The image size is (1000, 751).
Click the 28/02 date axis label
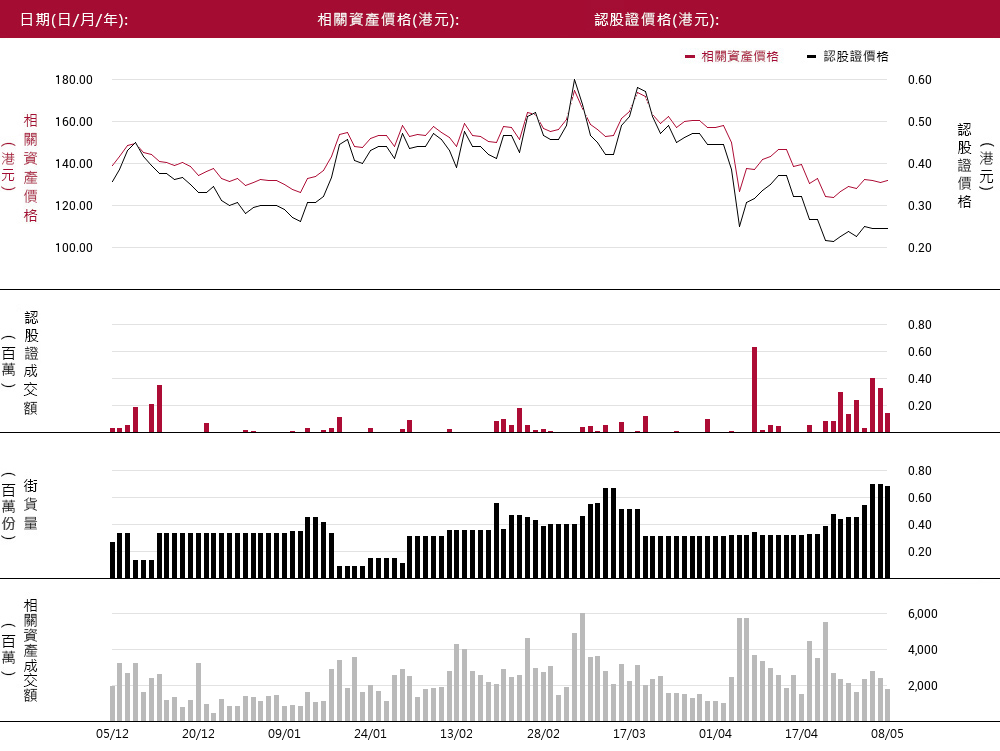click(x=543, y=734)
